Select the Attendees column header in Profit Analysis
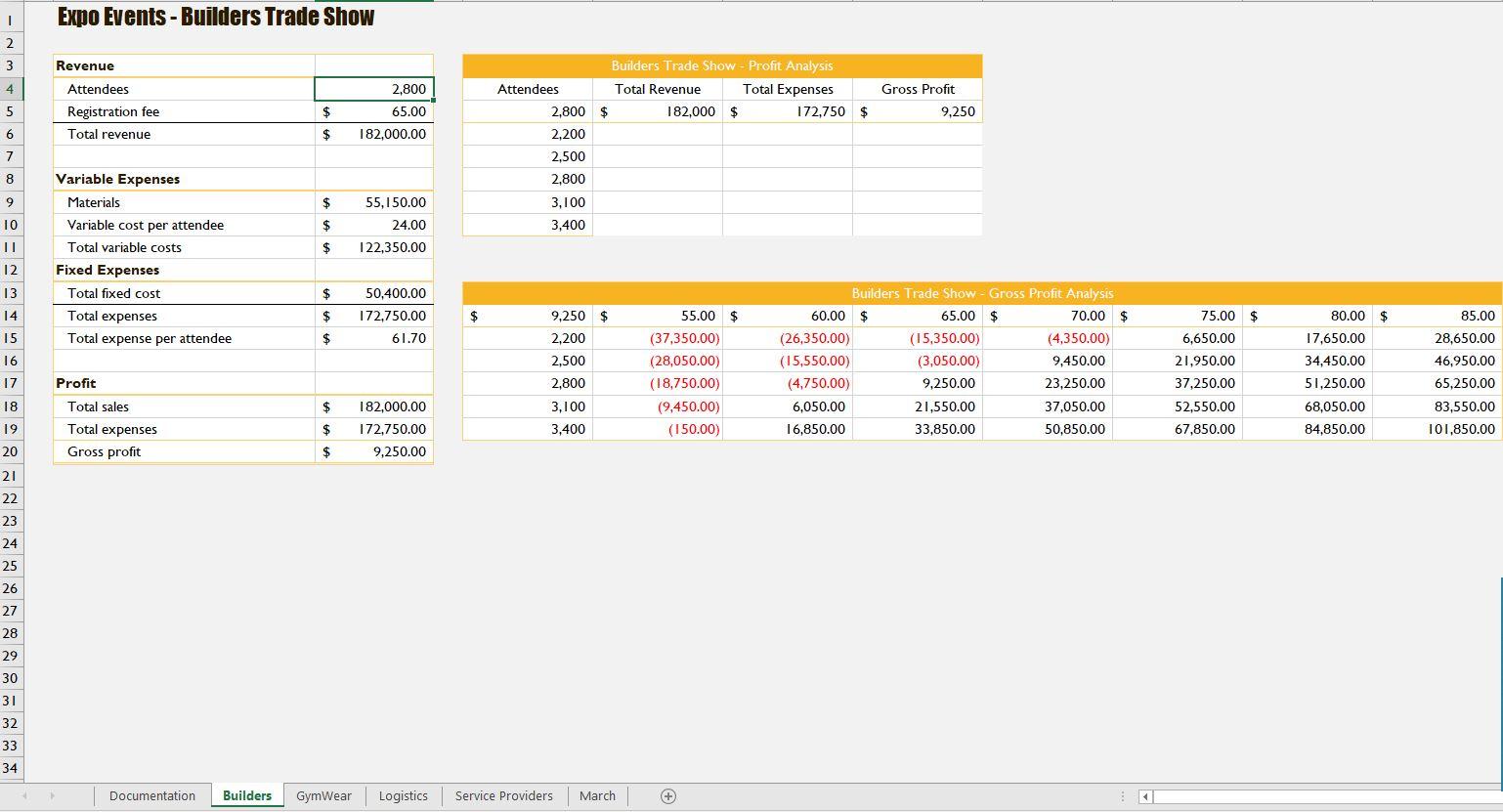This screenshot has height=812, width=1503. [x=528, y=89]
